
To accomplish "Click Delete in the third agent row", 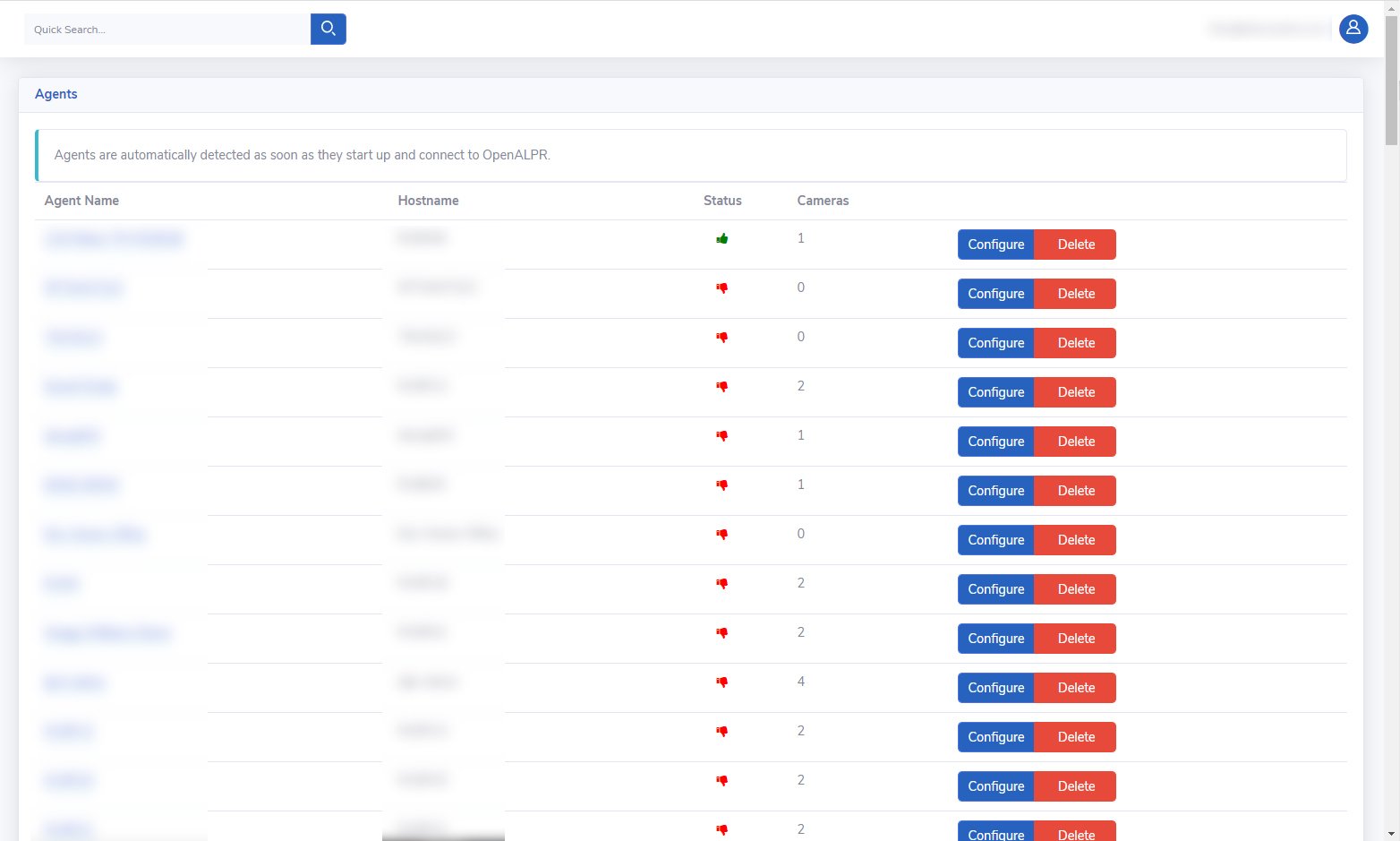I will pyautogui.click(x=1075, y=343).
